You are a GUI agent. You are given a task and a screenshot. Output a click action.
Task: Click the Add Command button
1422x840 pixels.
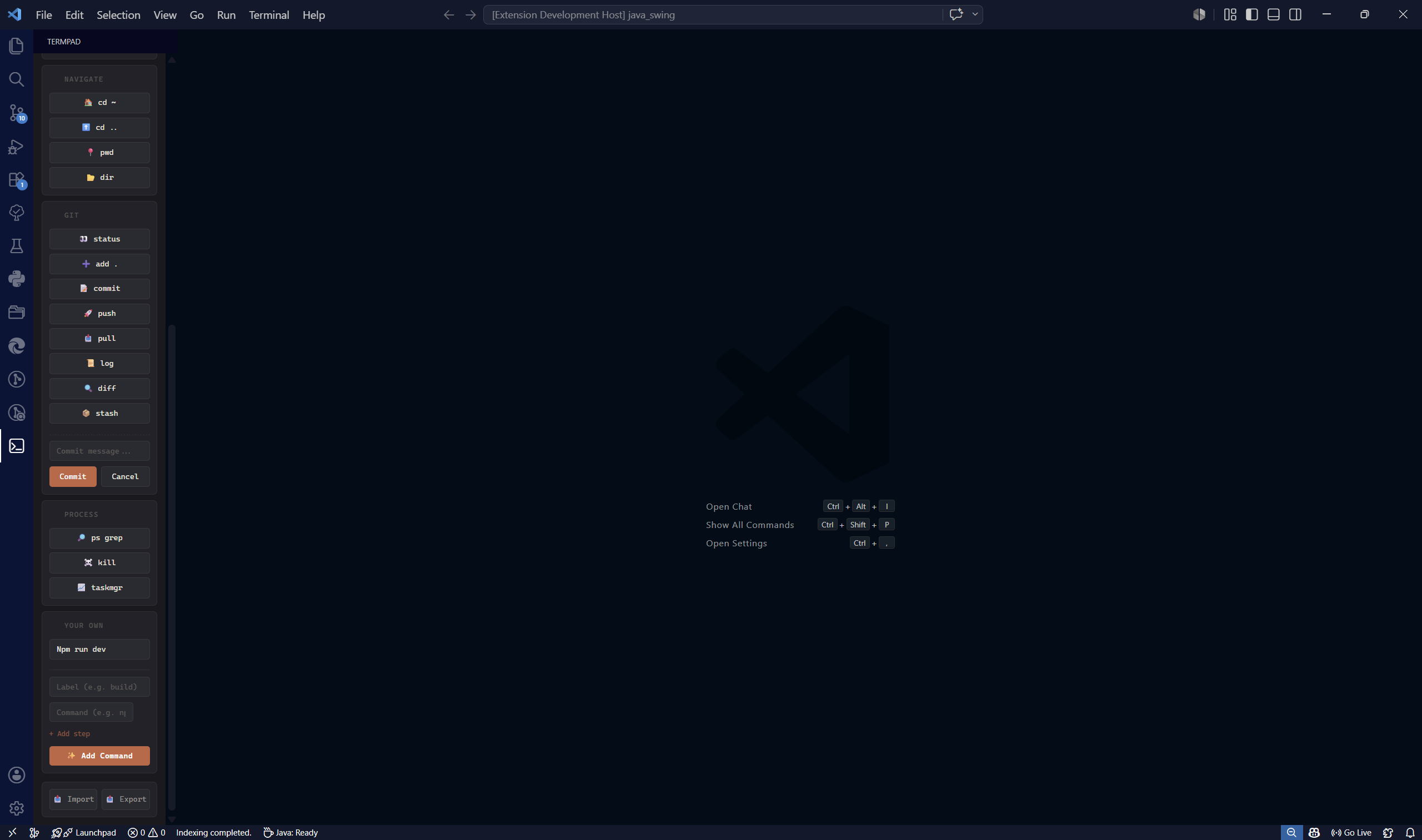pos(99,756)
